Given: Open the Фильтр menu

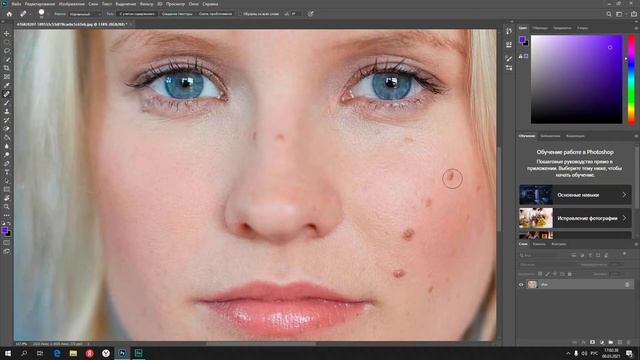Looking at the screenshot, I should tap(146, 4).
